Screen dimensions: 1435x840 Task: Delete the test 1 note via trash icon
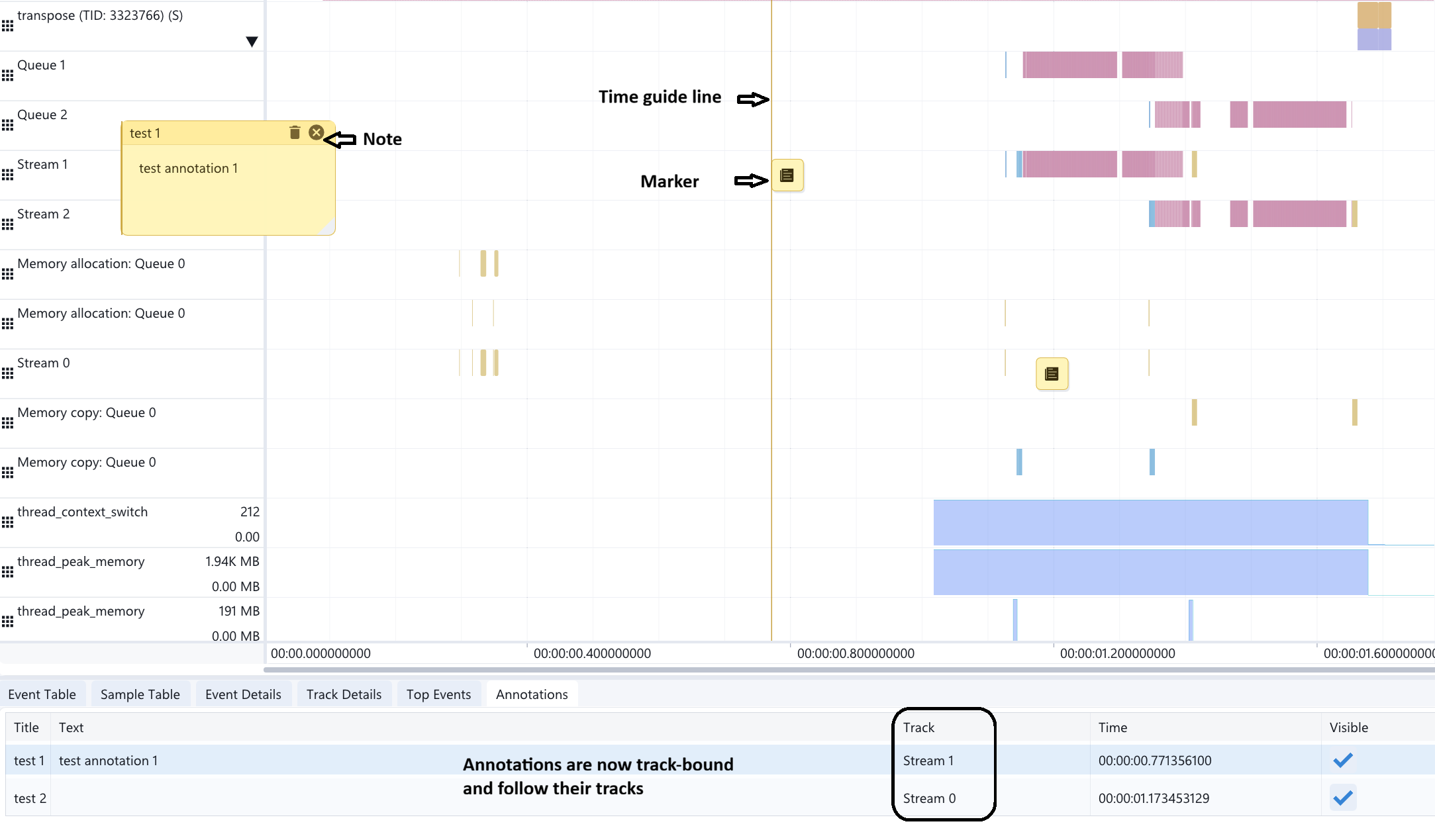[x=295, y=132]
